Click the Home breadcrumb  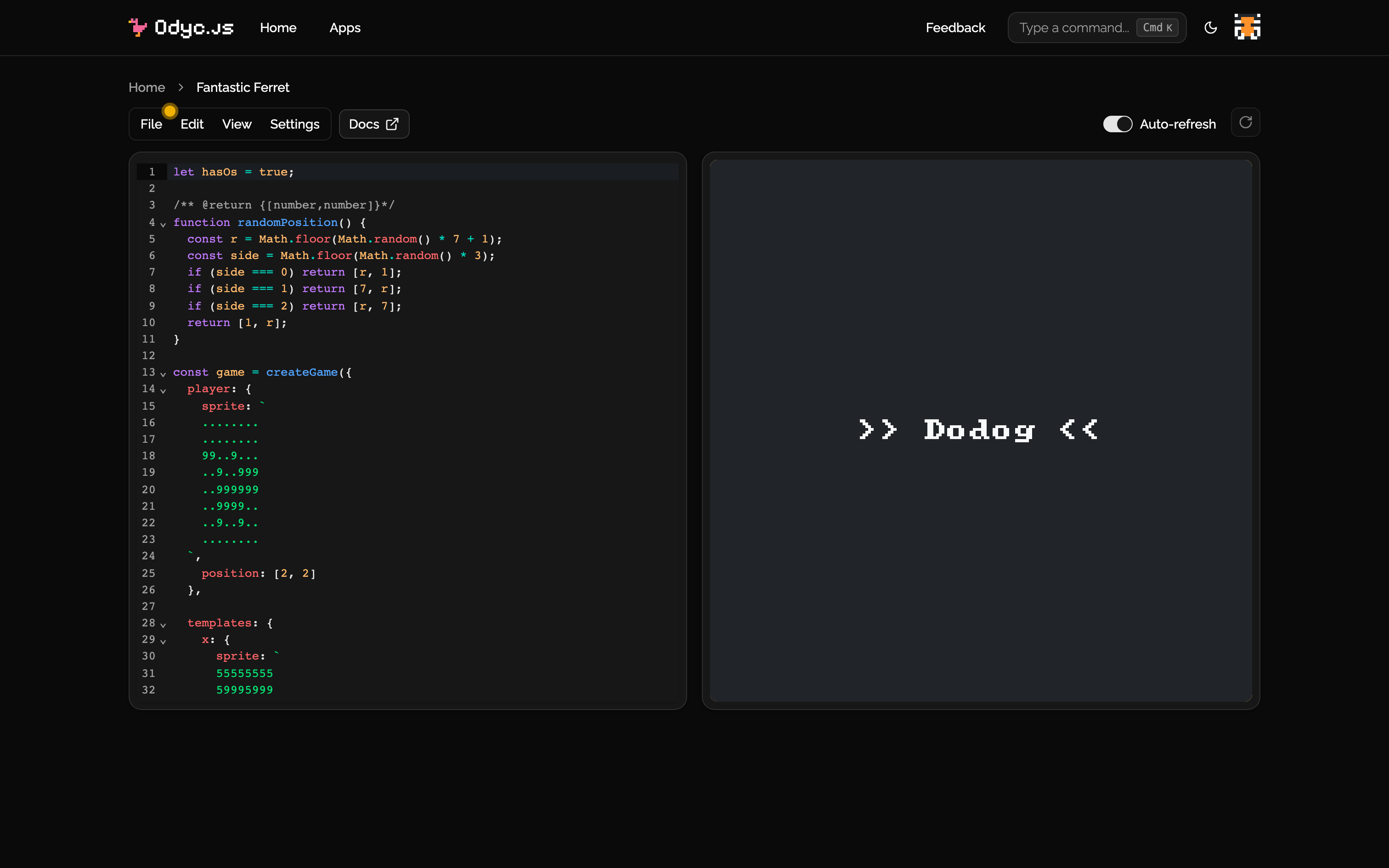pyautogui.click(x=147, y=87)
